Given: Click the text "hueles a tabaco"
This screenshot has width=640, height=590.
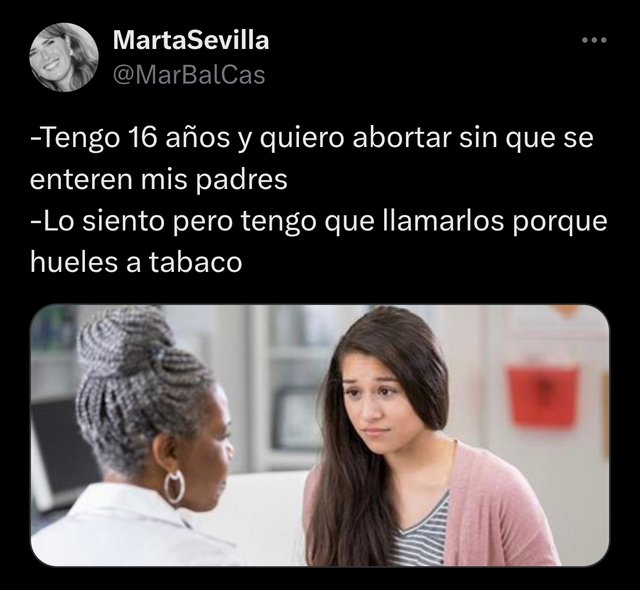Looking at the screenshot, I should [136, 262].
